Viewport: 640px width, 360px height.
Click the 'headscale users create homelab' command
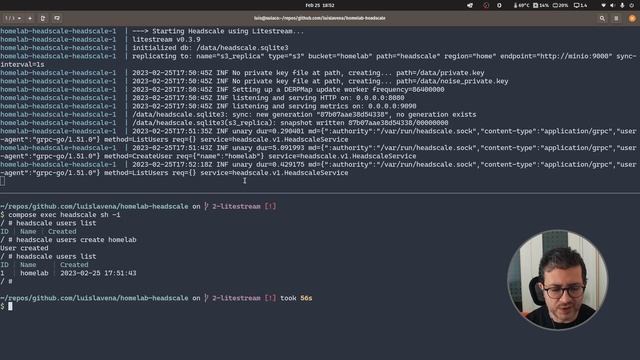[76, 240]
